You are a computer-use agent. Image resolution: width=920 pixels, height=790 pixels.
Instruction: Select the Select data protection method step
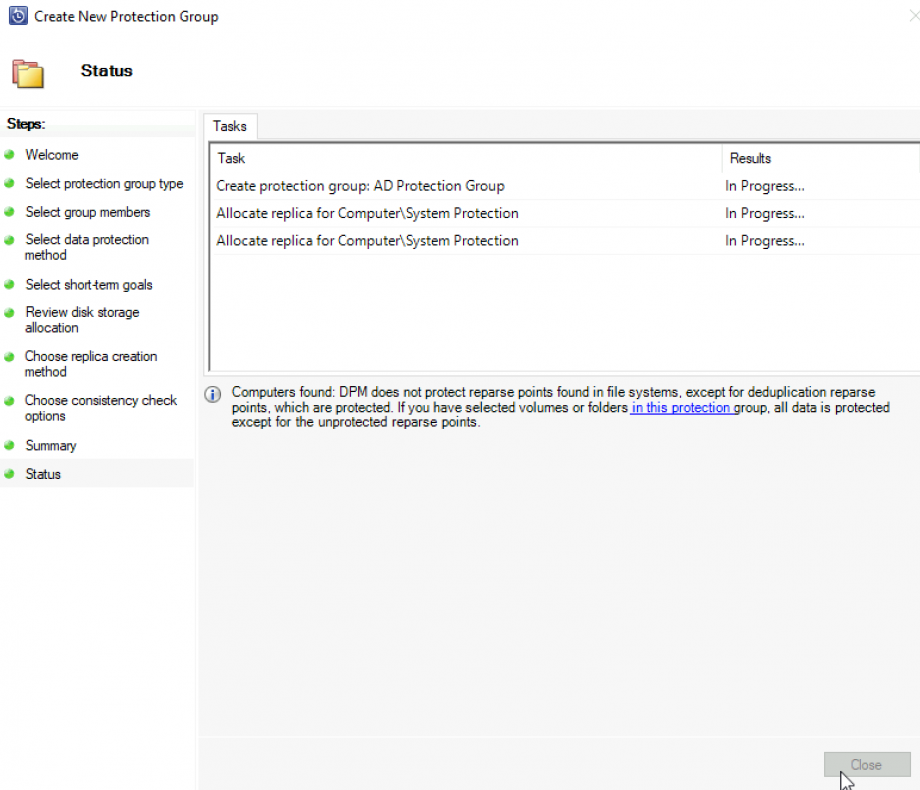click(87, 247)
